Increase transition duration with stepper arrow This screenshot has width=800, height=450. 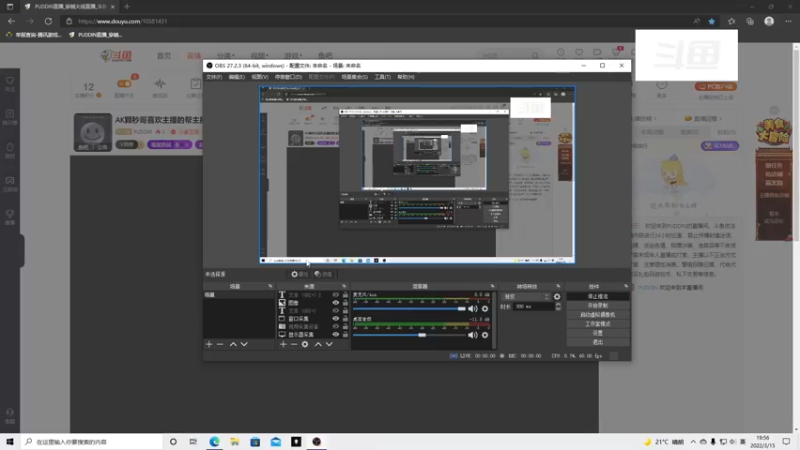558,304
